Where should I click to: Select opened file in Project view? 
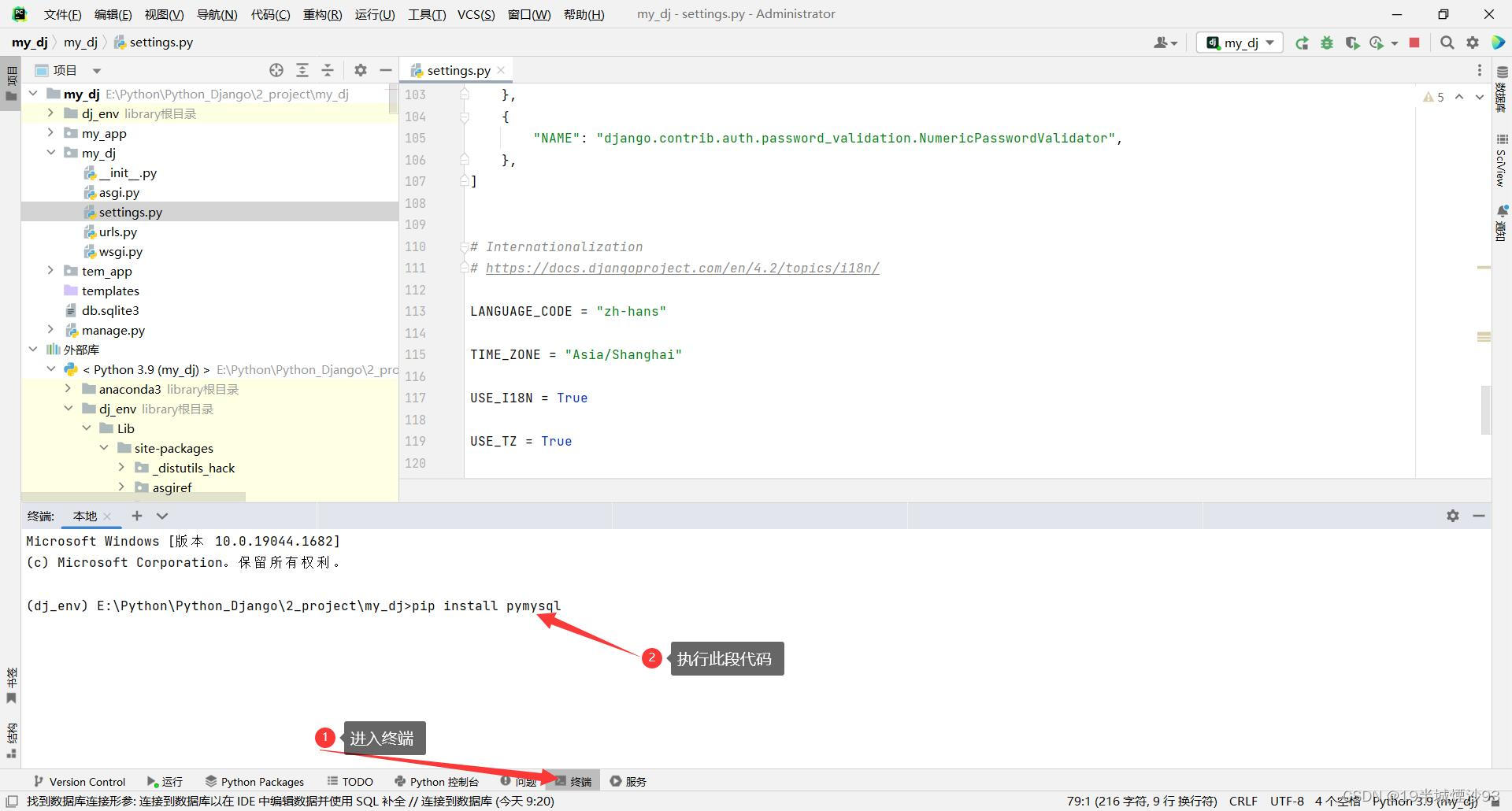click(x=277, y=70)
